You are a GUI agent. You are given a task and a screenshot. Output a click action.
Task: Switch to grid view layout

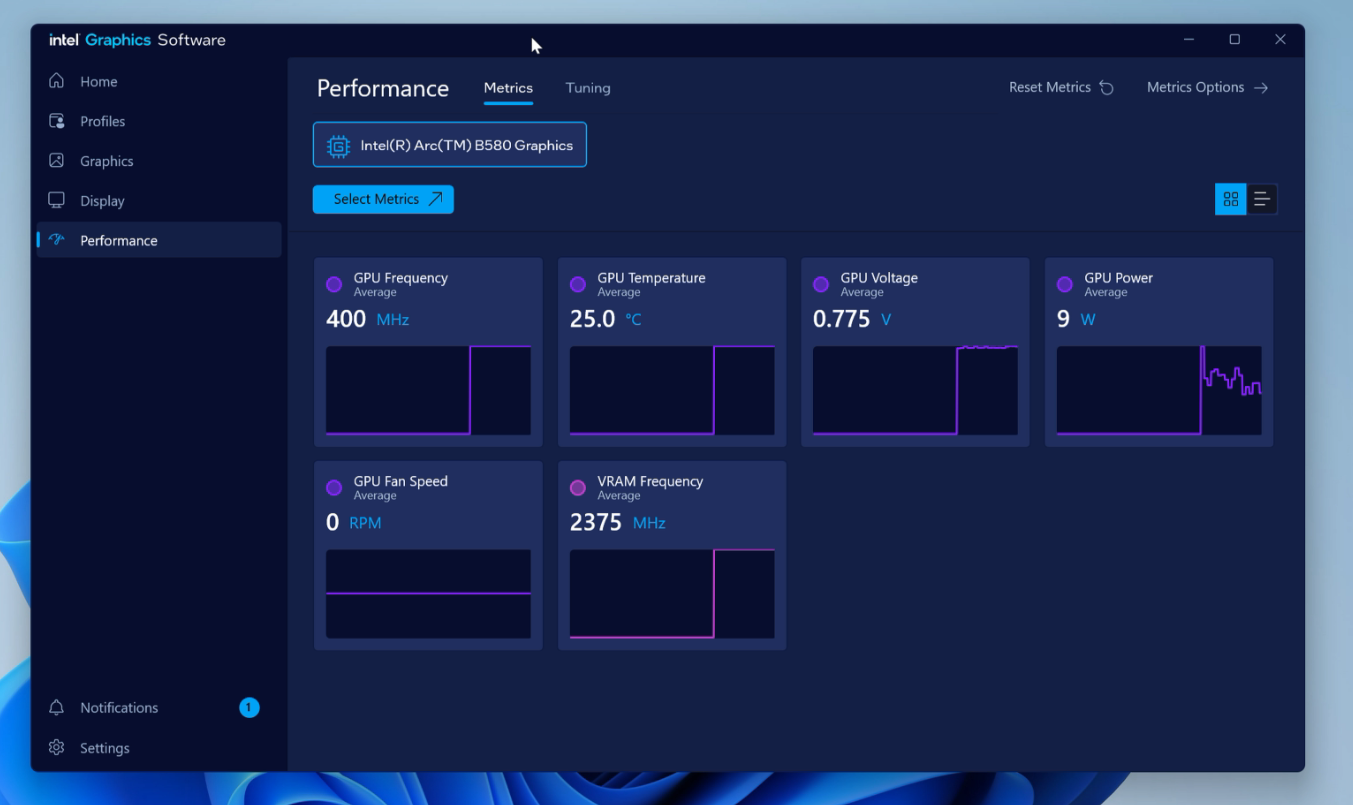pos(1230,199)
